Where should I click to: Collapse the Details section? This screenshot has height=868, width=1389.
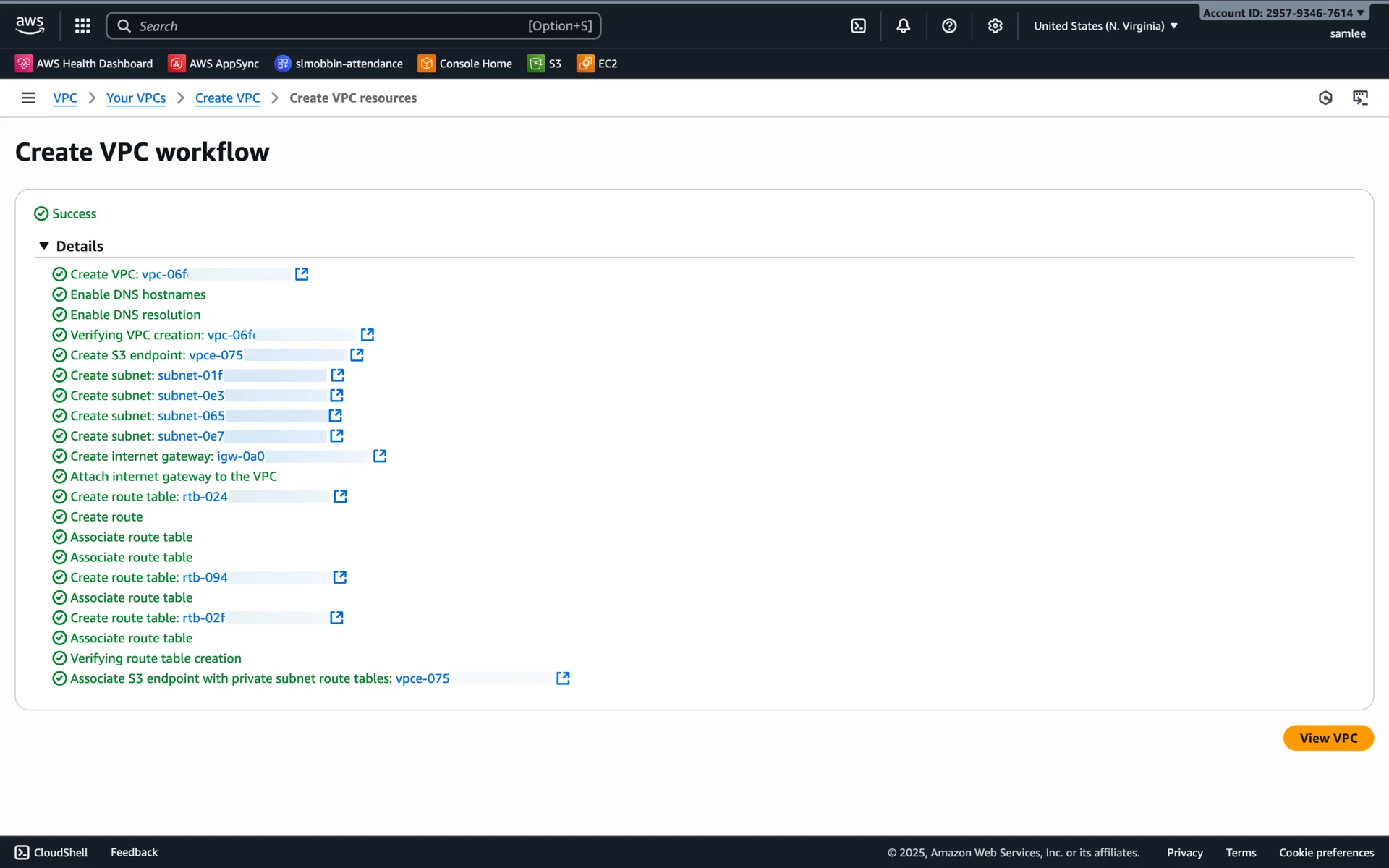pos(44,246)
